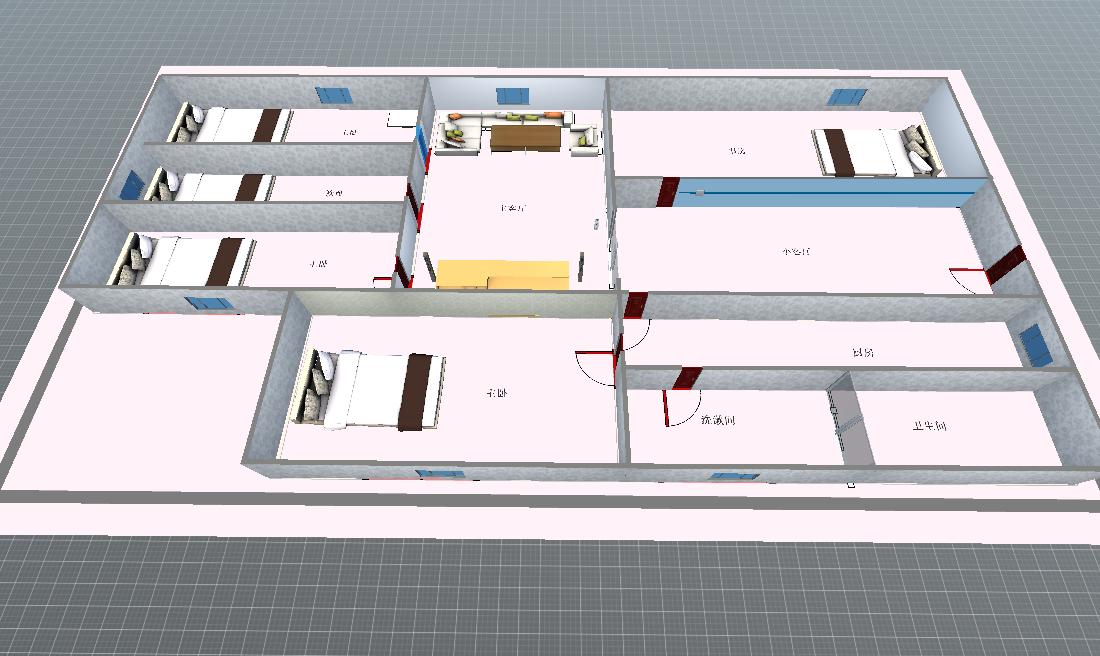
Task: Click the red door on the small living room's right wall
Action: pos(1005,265)
